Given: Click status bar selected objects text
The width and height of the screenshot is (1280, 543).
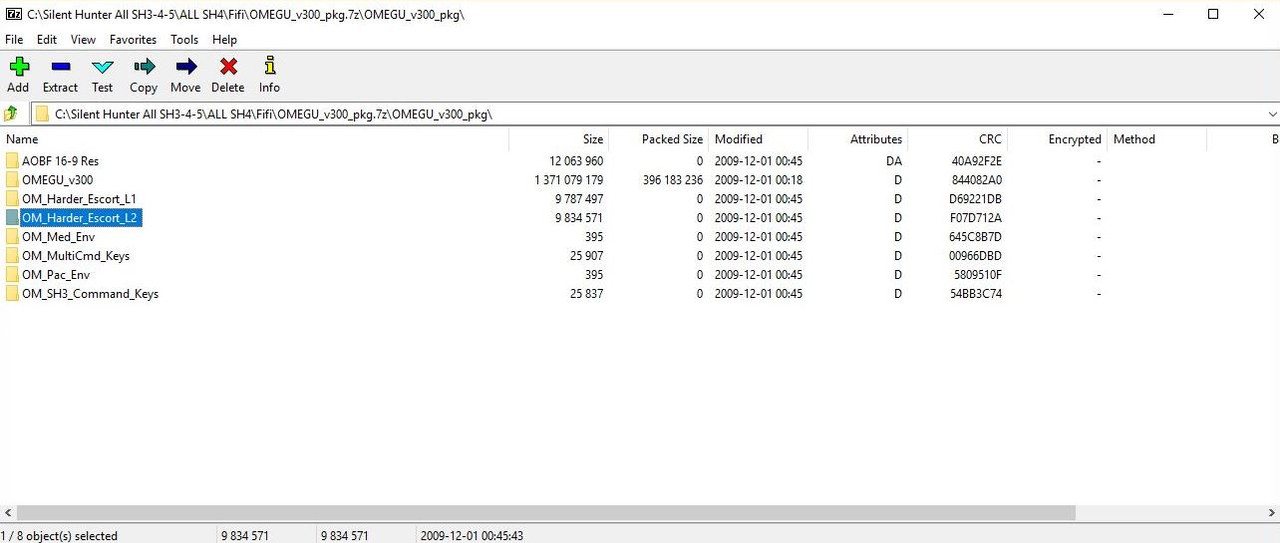Looking at the screenshot, I should coord(59,536).
